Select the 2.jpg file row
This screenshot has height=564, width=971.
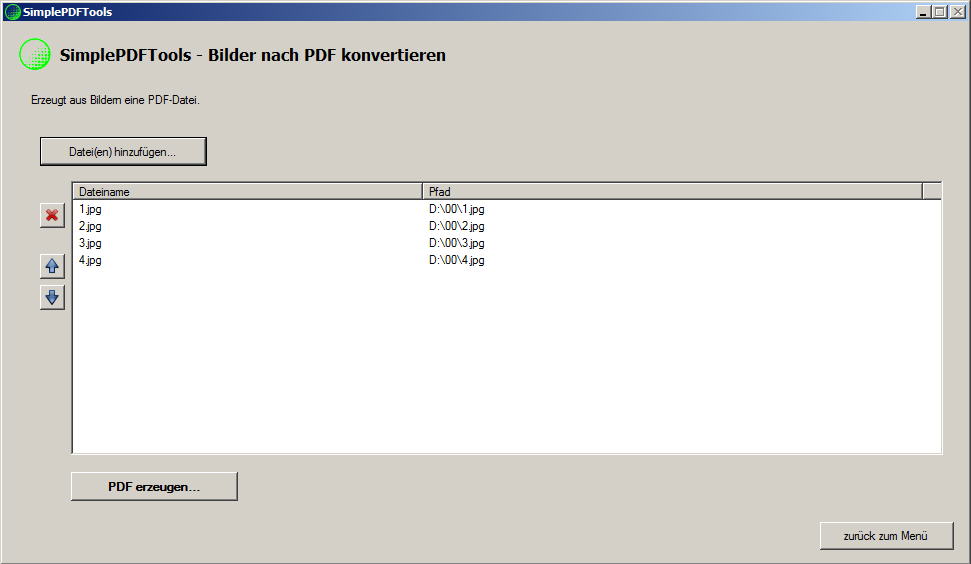point(507,226)
